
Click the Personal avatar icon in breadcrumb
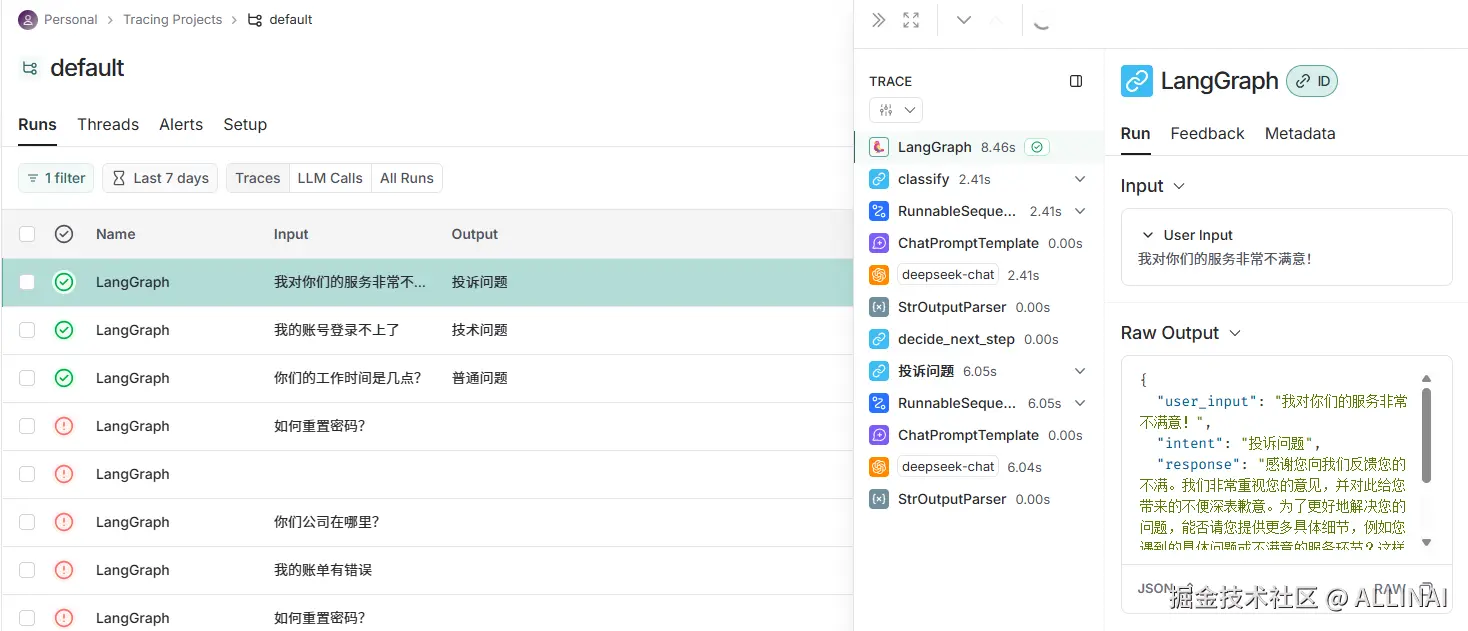point(28,19)
